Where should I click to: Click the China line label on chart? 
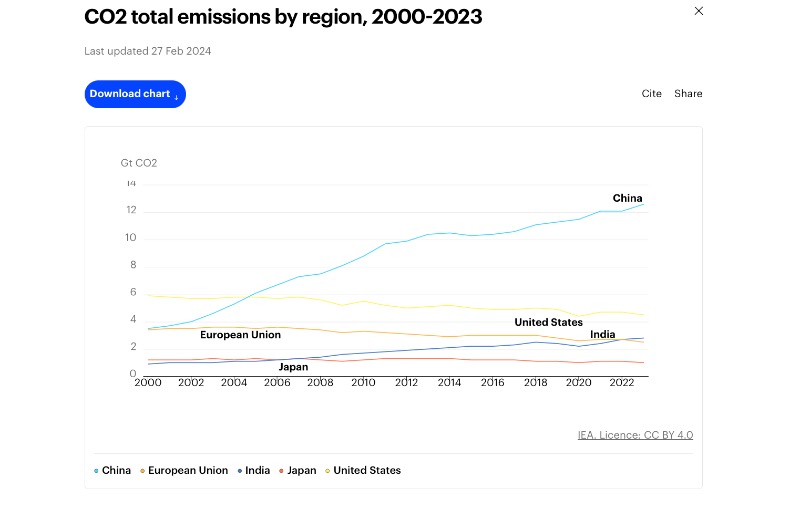627,198
